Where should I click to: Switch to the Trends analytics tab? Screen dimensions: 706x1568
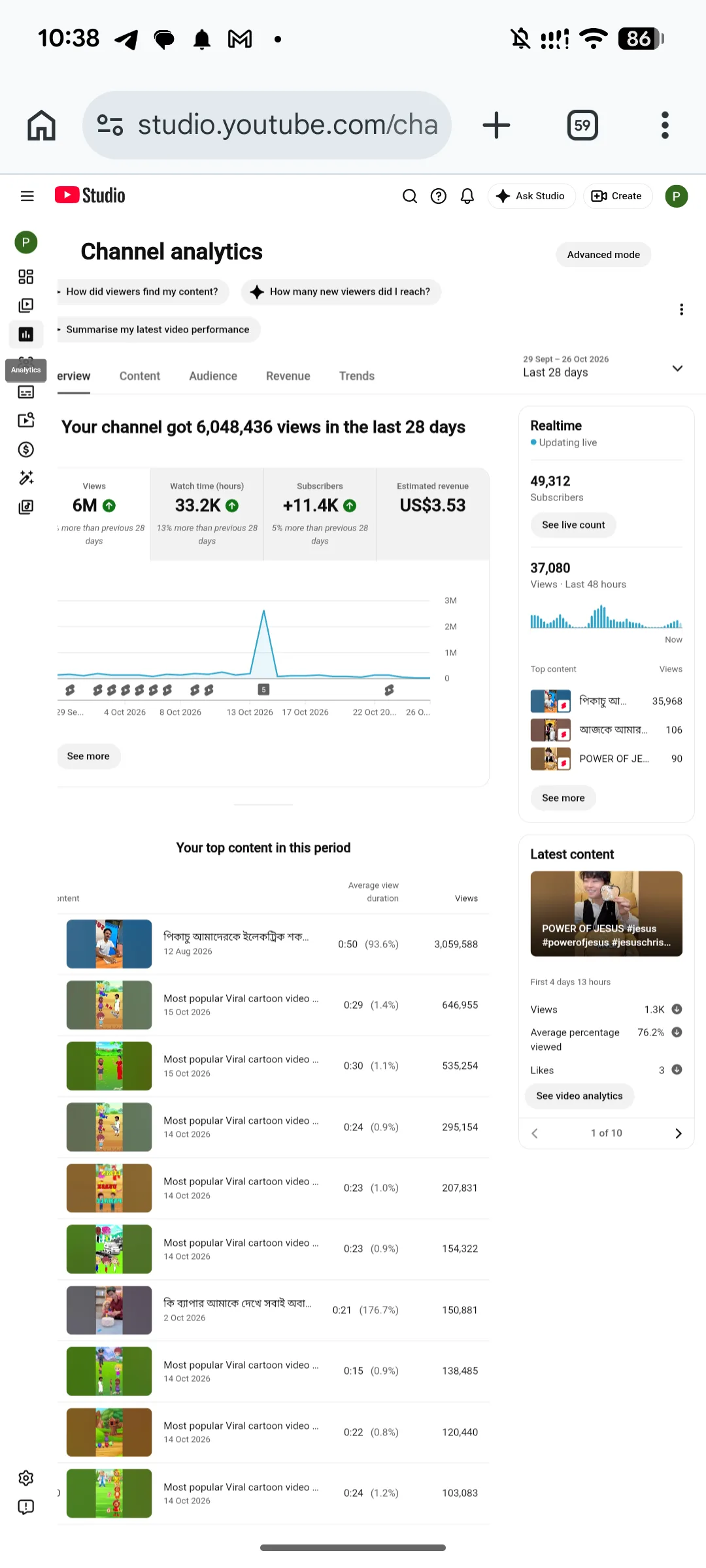357,376
